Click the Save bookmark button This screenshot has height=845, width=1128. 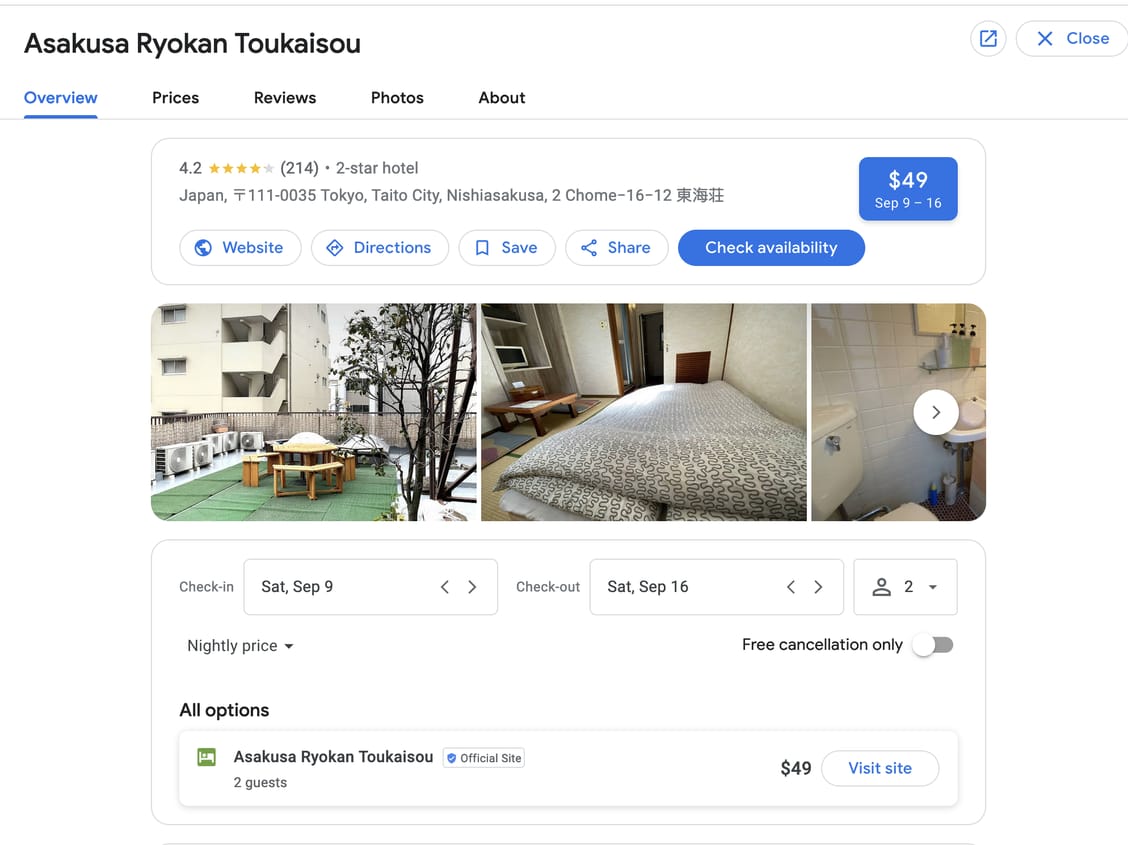pyautogui.click(x=506, y=248)
